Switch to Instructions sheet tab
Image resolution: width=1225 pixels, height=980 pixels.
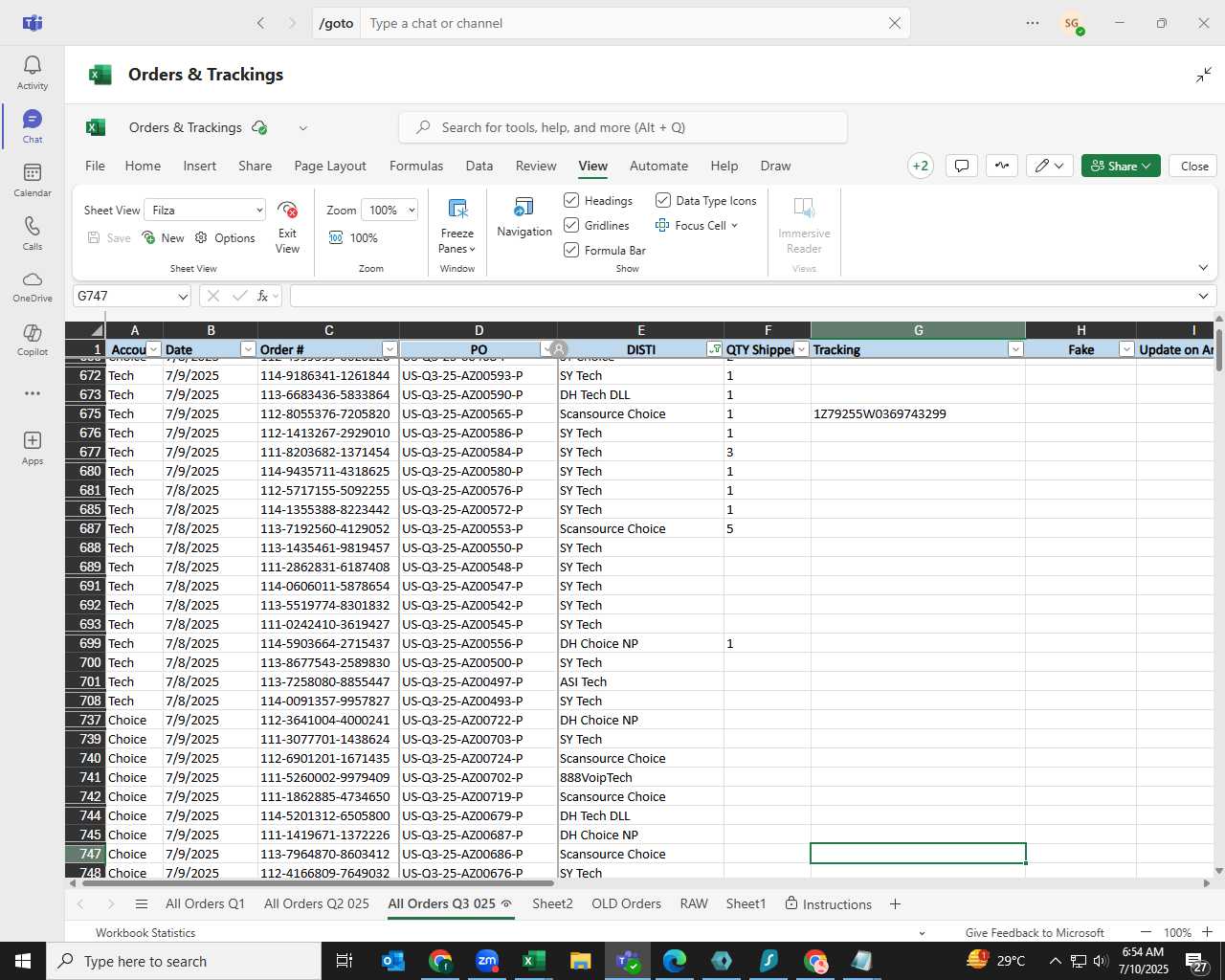click(x=828, y=904)
